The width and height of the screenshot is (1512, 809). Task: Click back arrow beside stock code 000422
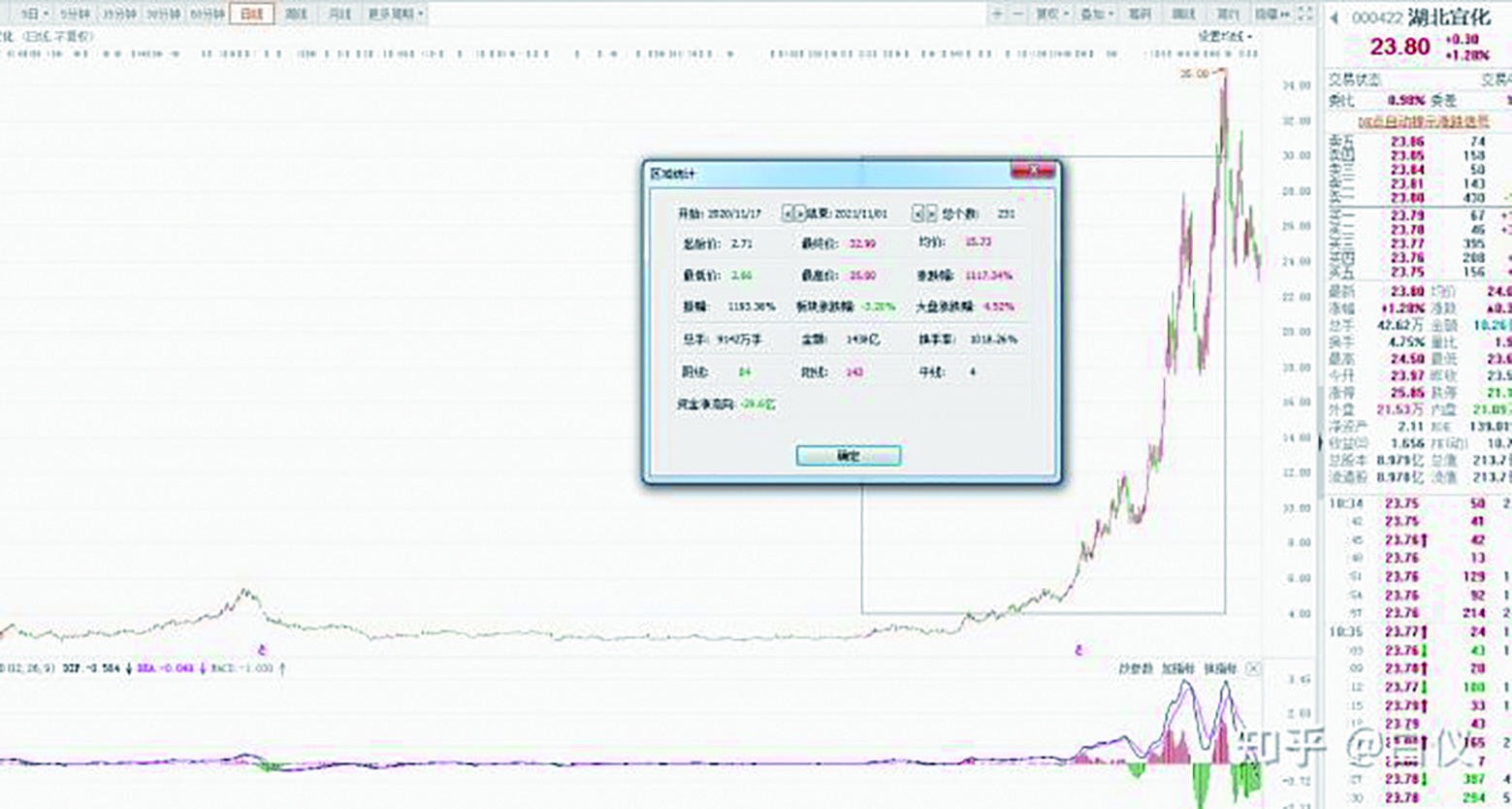pyautogui.click(x=1335, y=17)
